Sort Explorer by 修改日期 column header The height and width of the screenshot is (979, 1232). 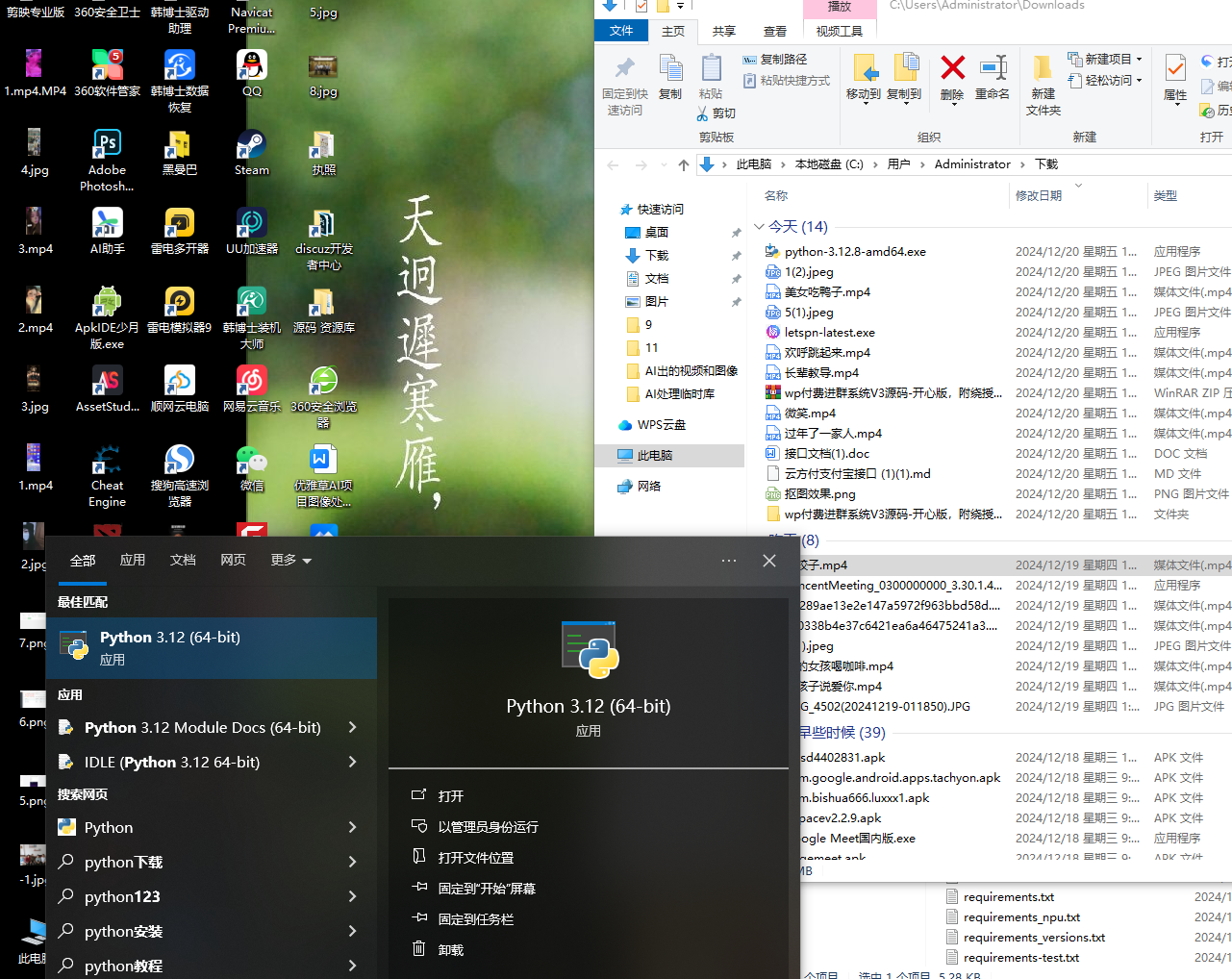[x=1039, y=196]
